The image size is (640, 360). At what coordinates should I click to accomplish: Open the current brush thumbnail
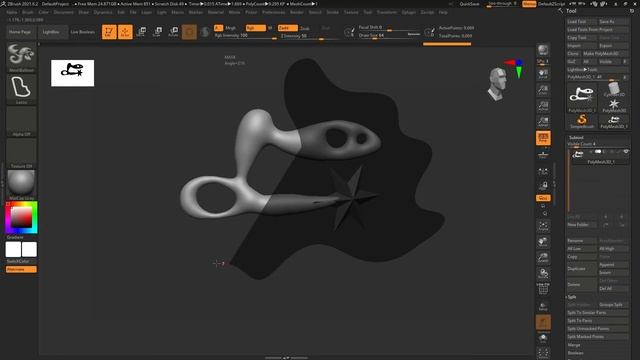(21, 57)
